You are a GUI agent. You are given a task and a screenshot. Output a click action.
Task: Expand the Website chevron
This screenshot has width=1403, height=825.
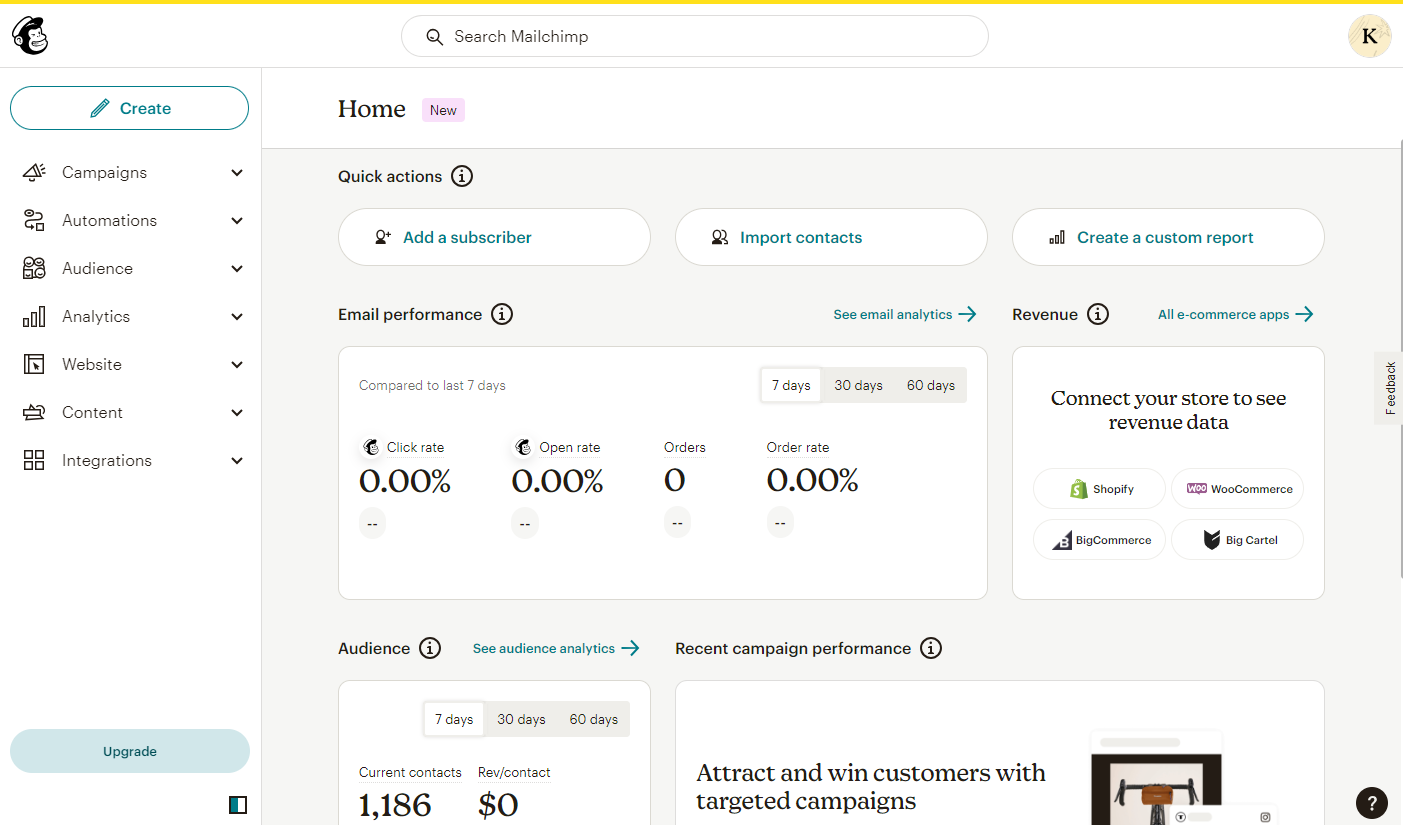pyautogui.click(x=237, y=365)
